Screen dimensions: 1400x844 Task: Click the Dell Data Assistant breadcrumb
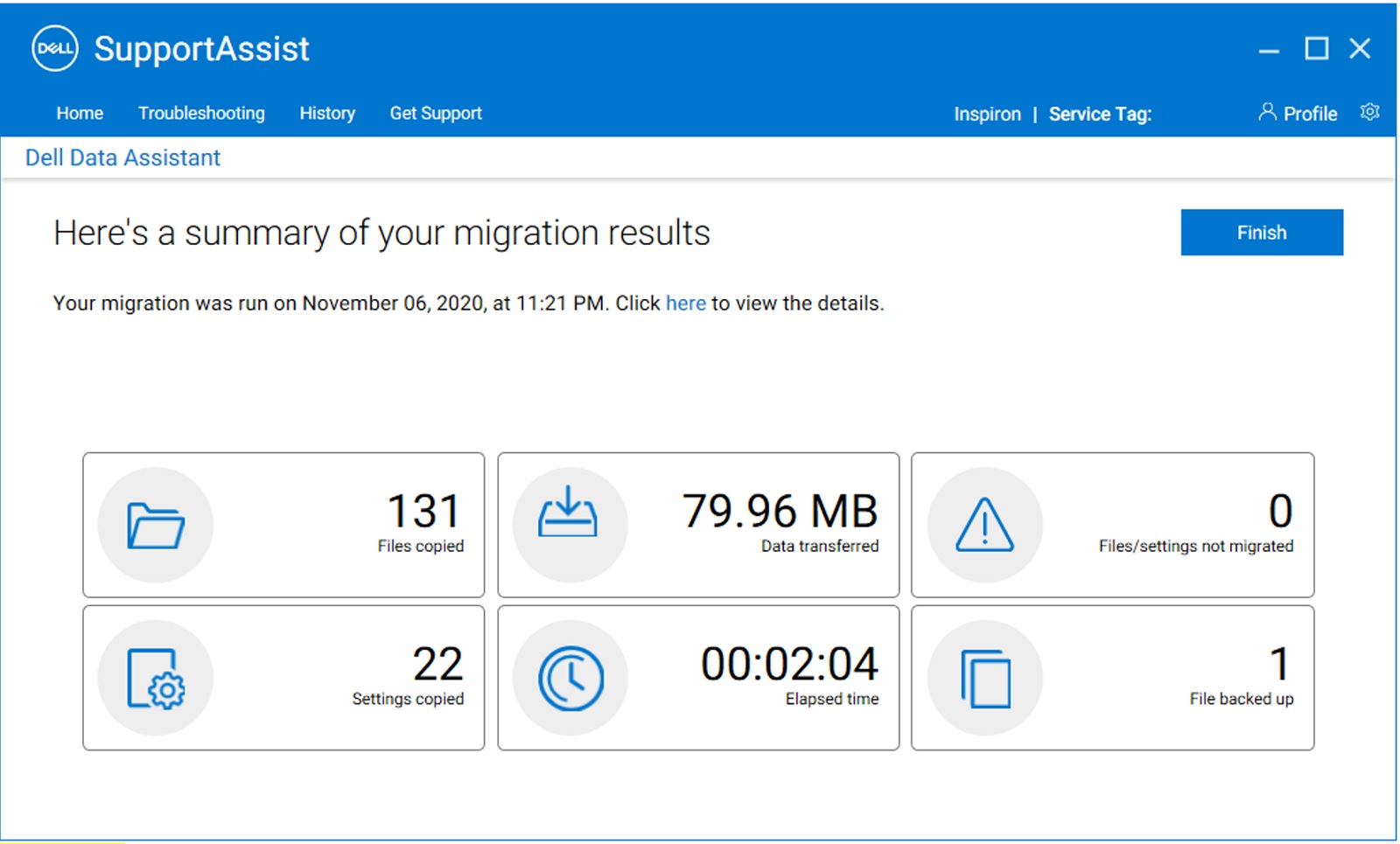[122, 157]
